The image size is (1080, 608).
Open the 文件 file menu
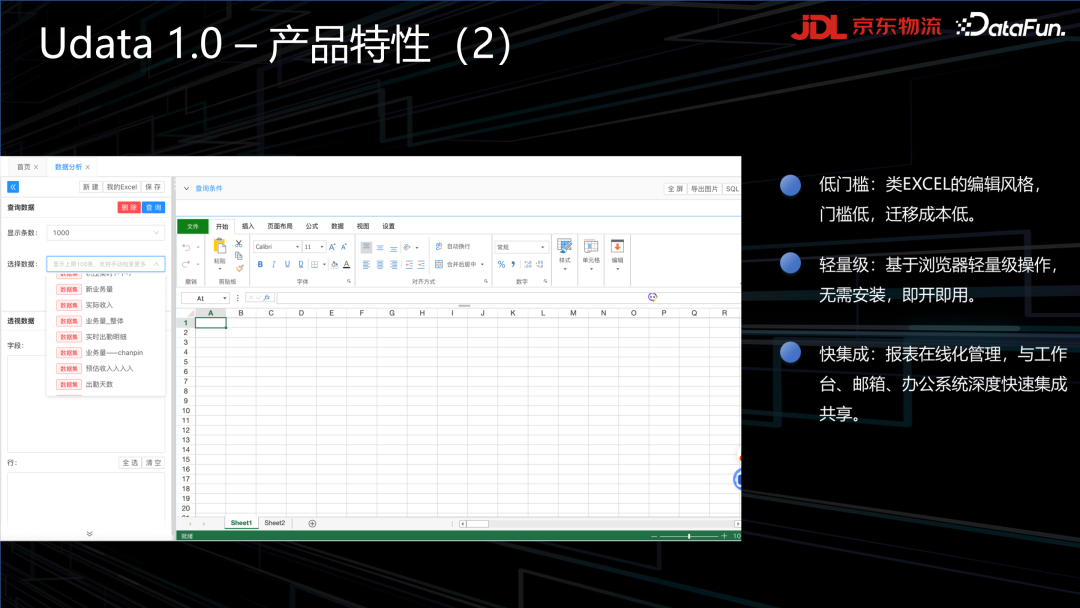193,226
